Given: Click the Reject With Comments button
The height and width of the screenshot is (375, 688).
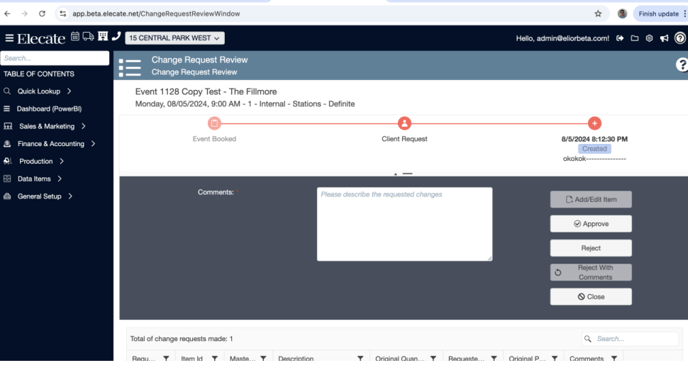Looking at the screenshot, I should click(x=591, y=272).
